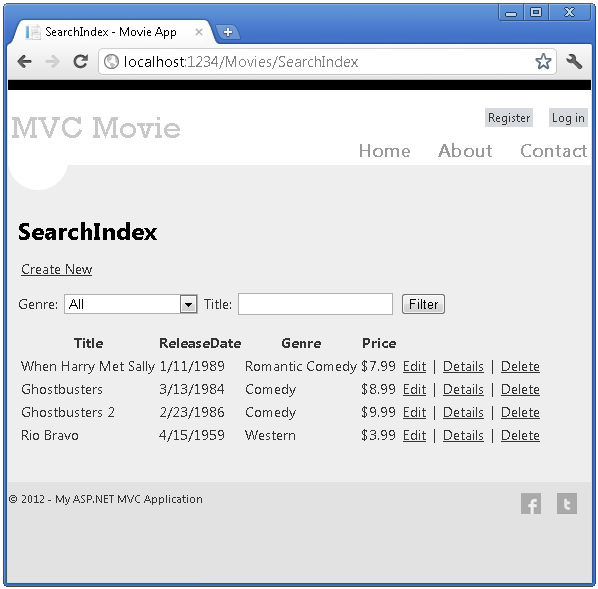
Task: Edit the $8.99 Ghostbusters row
Action: [414, 389]
